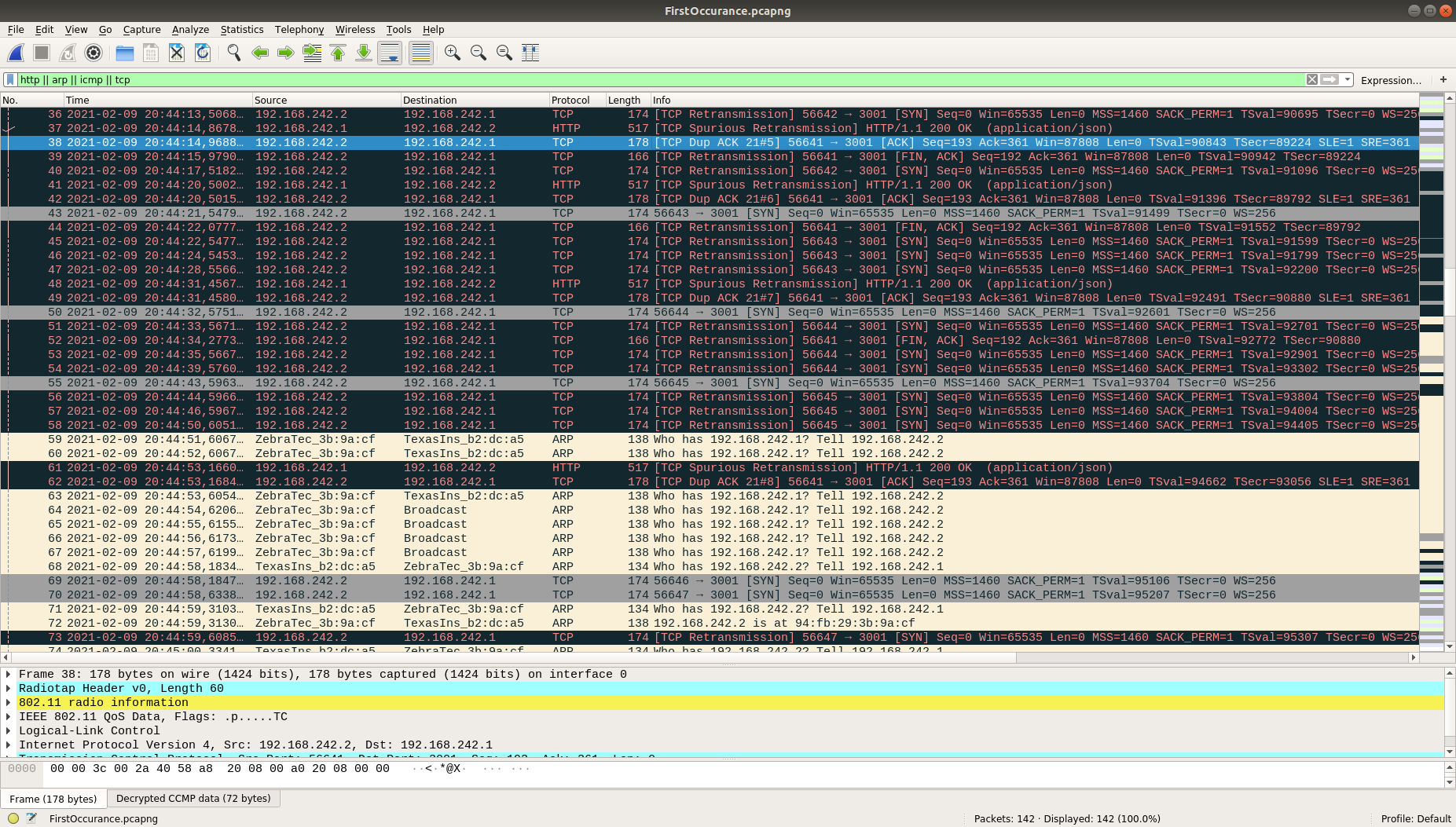
Task: Switch to Frame (178 bytes) tab
Action: 53,799
